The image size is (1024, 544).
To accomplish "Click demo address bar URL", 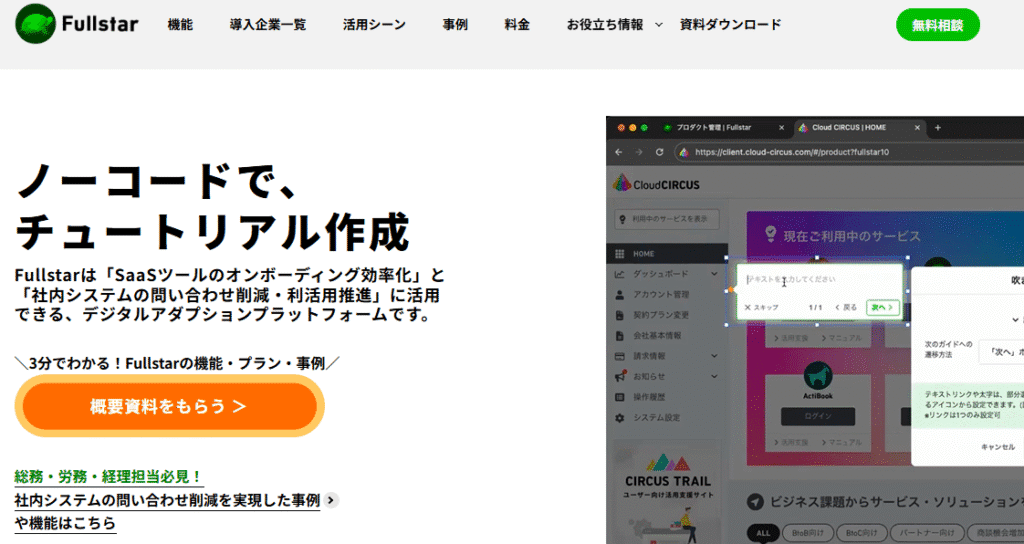I will [x=792, y=152].
